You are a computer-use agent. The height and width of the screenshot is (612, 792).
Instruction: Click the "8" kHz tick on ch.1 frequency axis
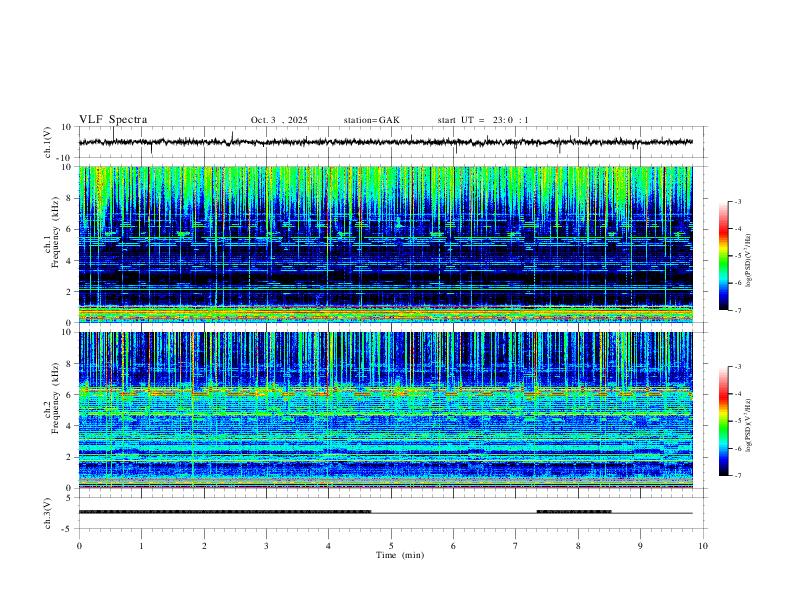[71, 198]
